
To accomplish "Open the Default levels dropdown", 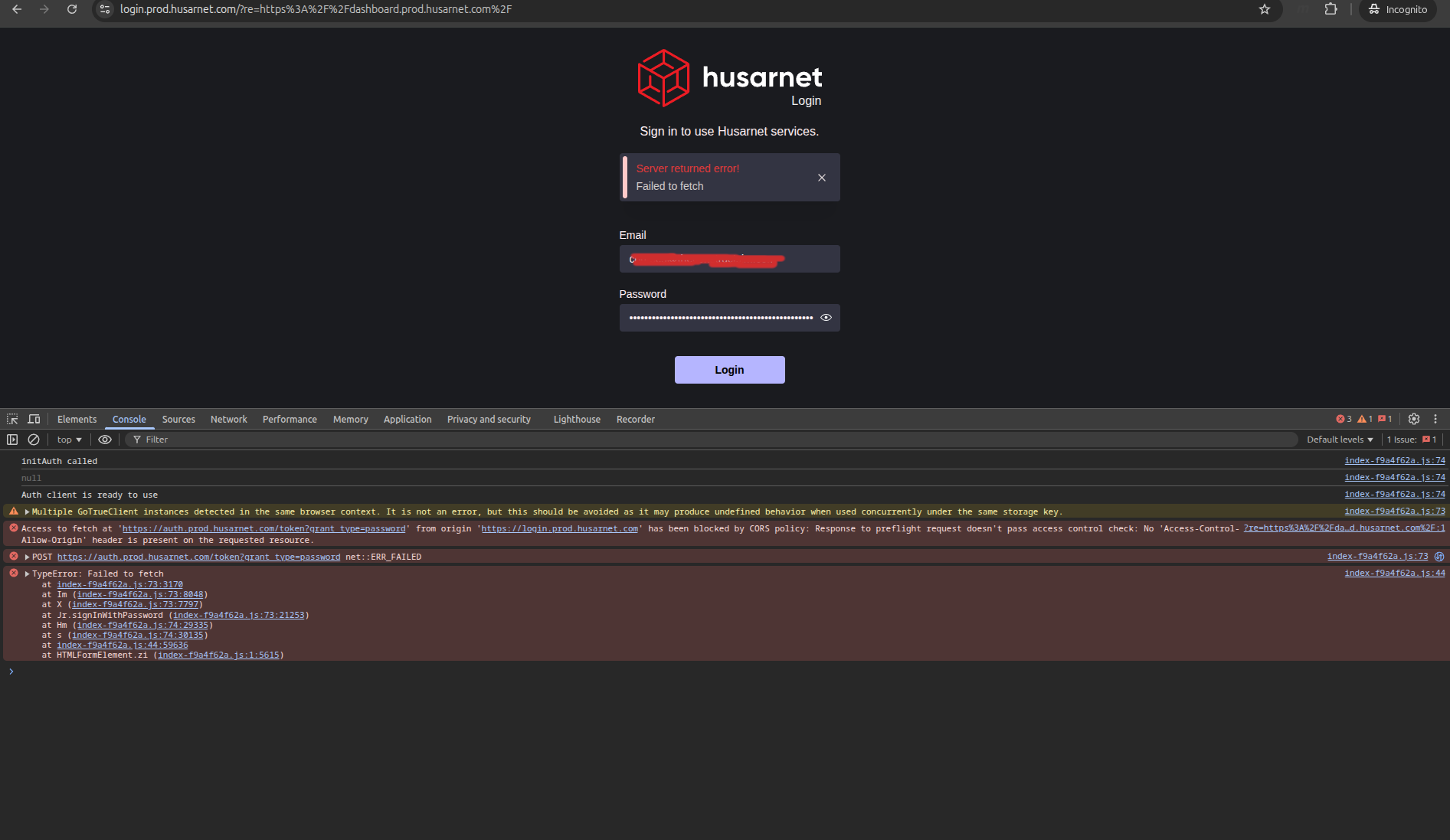I will coord(1340,440).
